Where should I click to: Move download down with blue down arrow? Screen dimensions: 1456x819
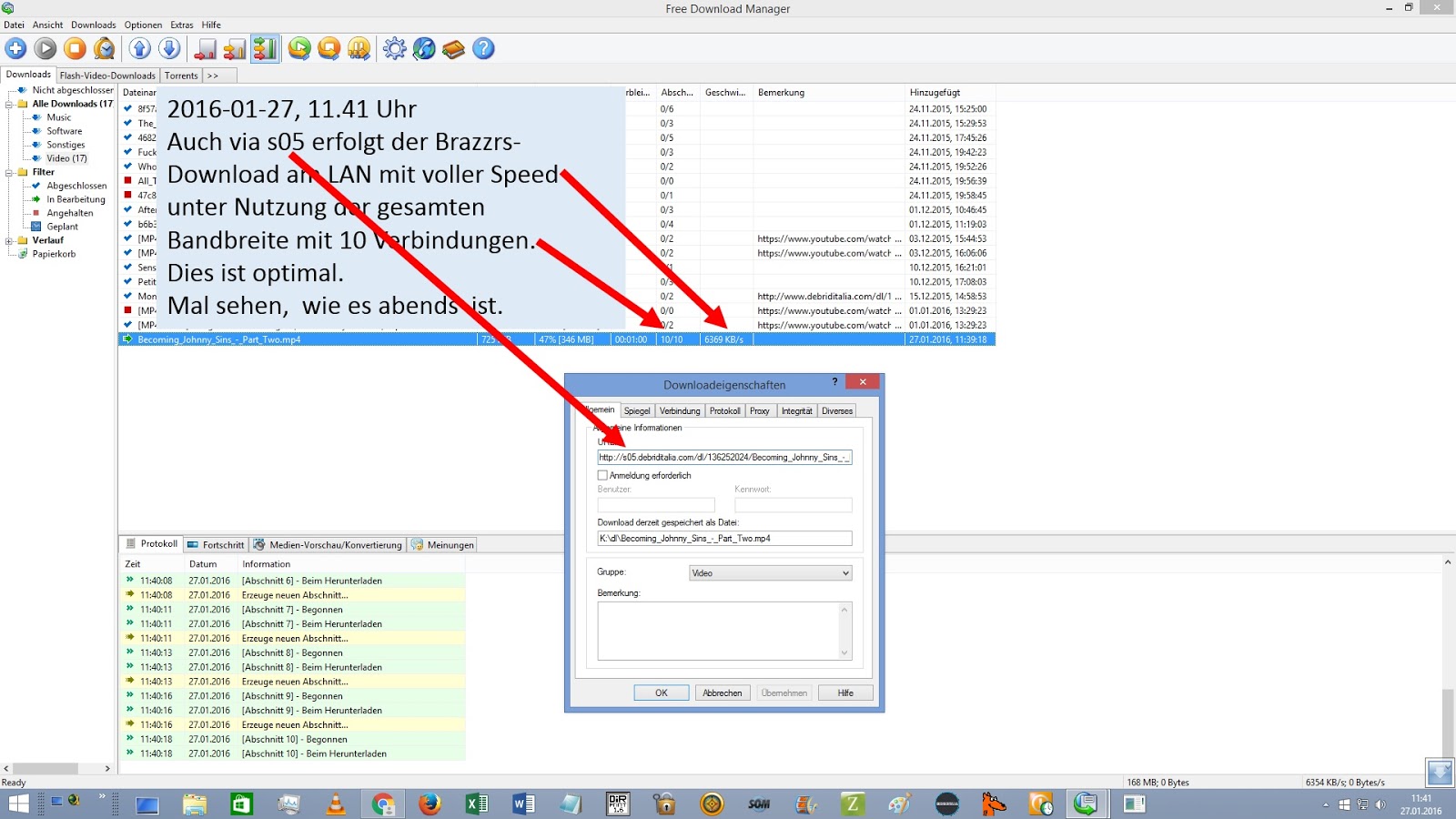(x=169, y=49)
